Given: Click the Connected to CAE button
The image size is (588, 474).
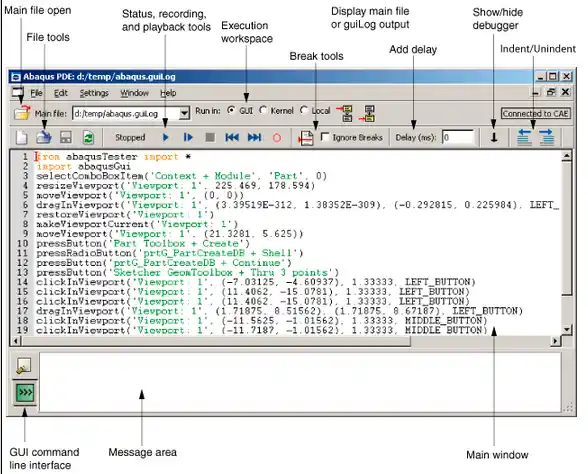Looking at the screenshot, I should pos(536,113).
